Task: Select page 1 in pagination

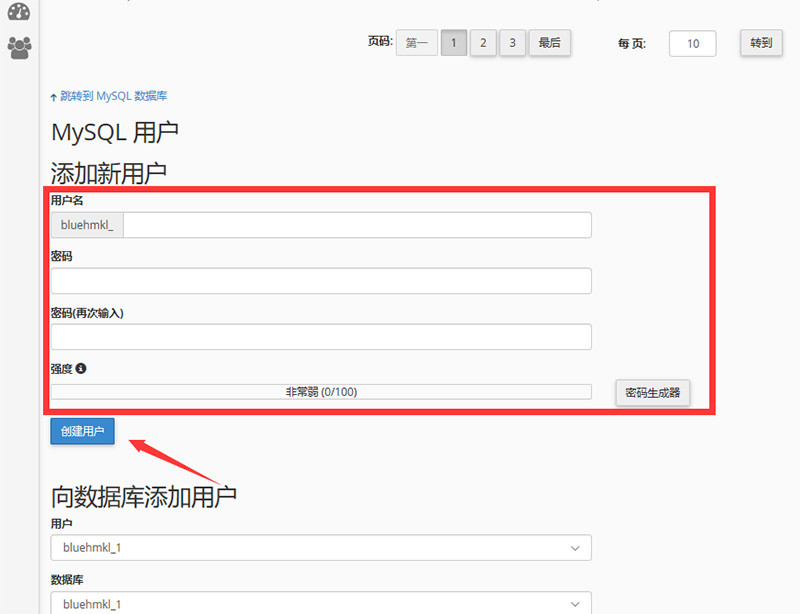Action: tap(454, 43)
